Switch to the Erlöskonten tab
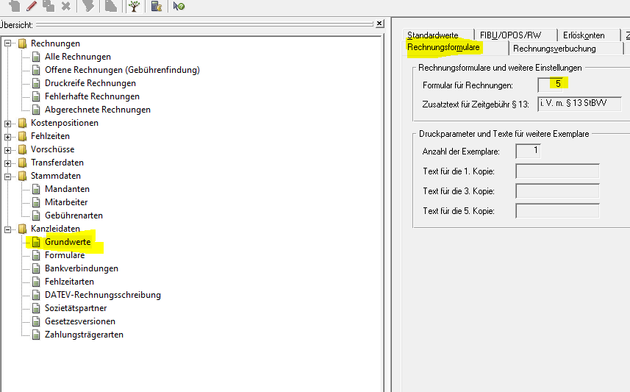This screenshot has height=392, width=630. pos(584,35)
